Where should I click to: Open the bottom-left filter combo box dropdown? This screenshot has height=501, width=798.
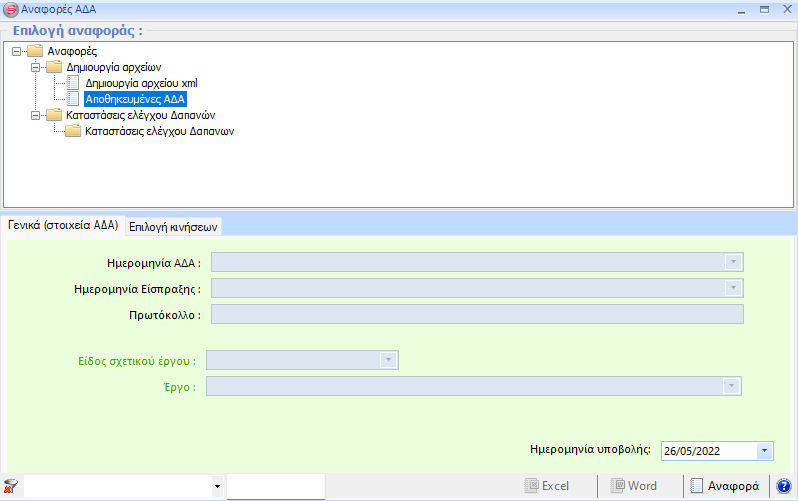point(217,487)
